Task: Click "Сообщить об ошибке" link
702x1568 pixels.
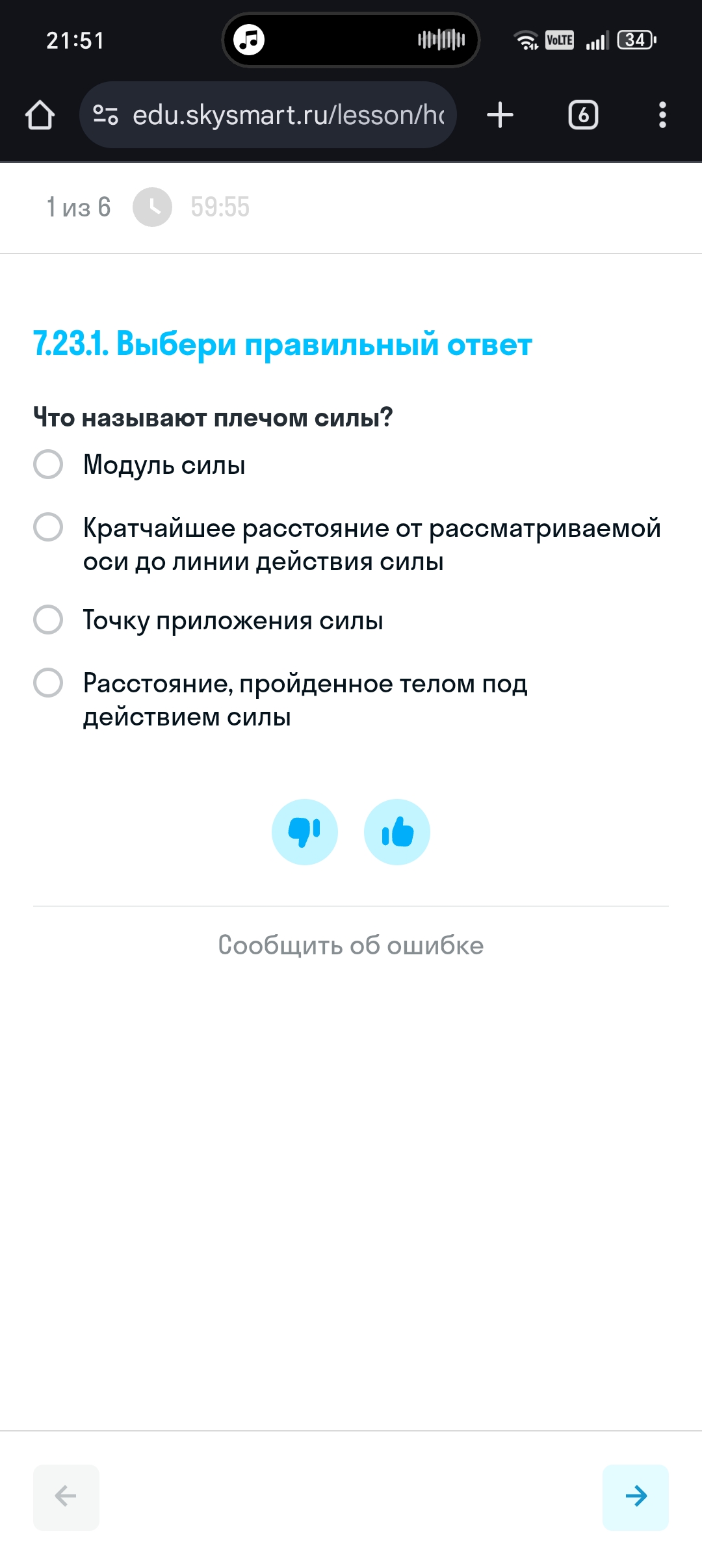Action: pos(351,945)
